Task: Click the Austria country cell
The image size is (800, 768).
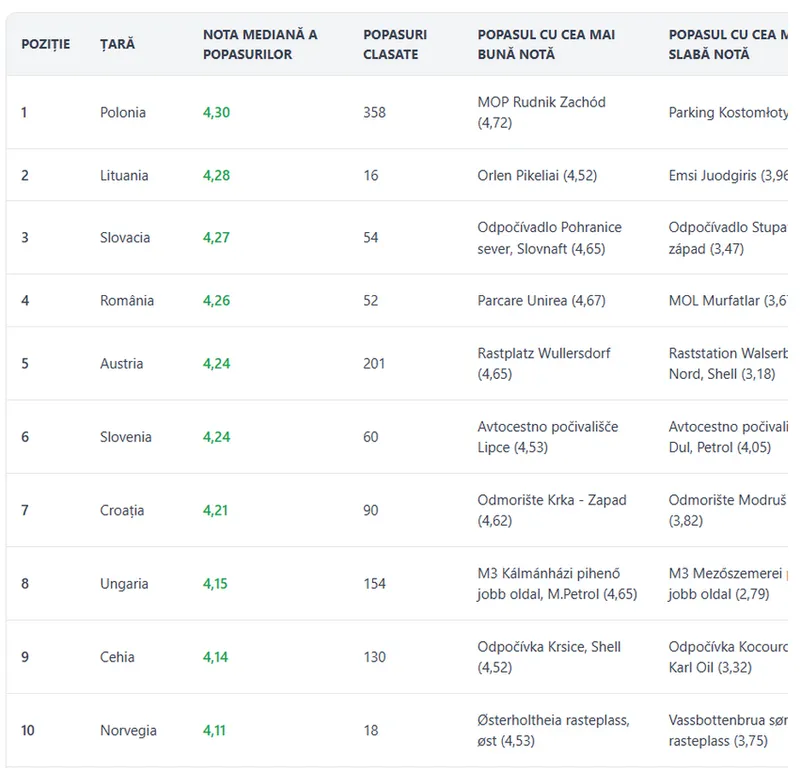Action: [x=121, y=364]
